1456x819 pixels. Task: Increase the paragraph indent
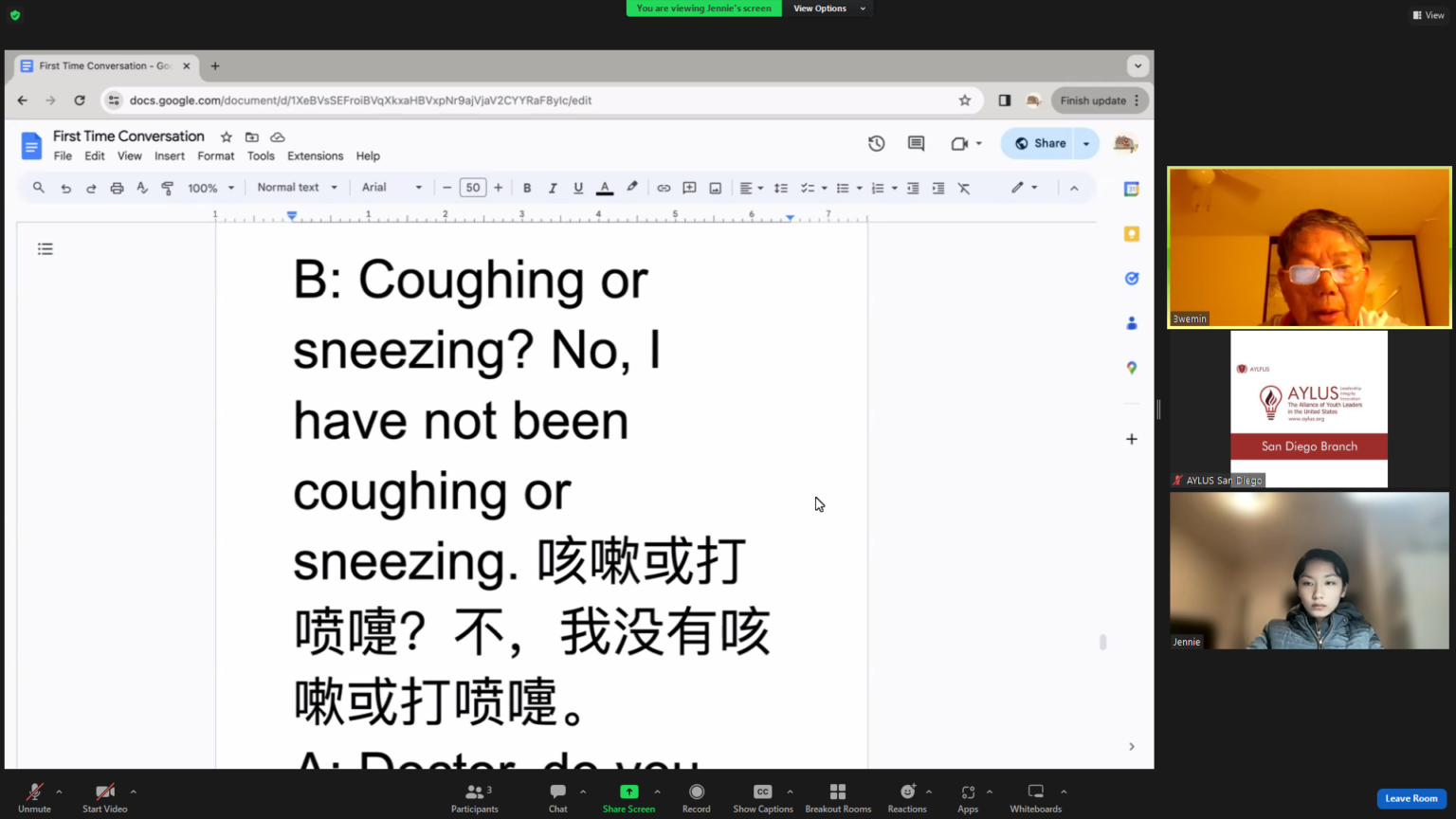pyautogui.click(x=938, y=188)
